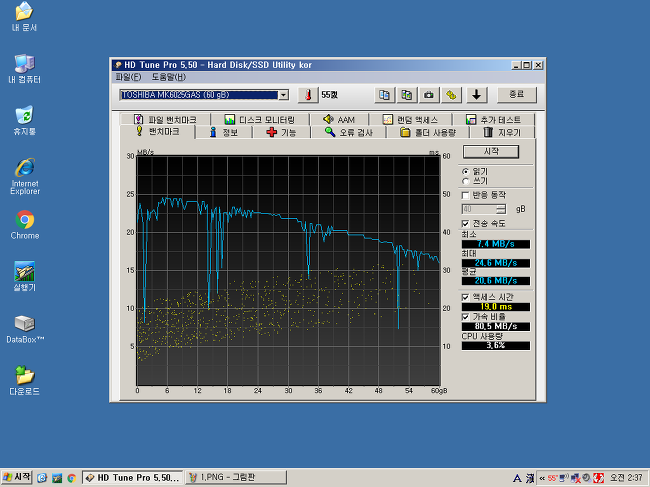Viewport: 650px width, 487px height.
Task: Click the 20.6 MB/s average value
Action: pyautogui.click(x=496, y=281)
